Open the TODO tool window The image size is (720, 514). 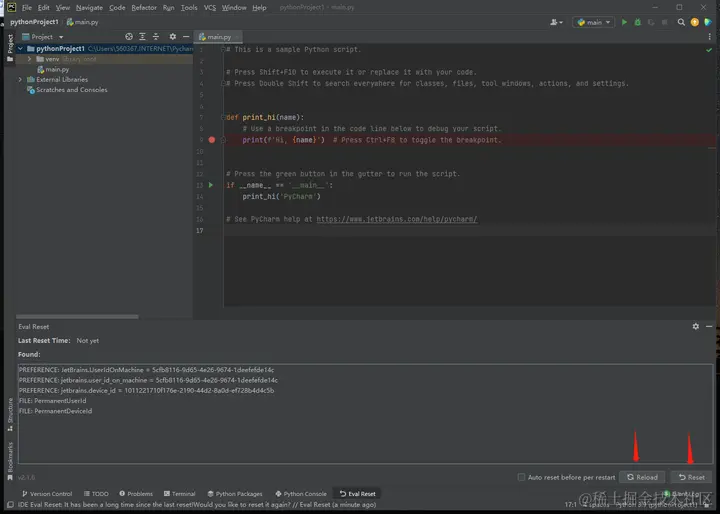pyautogui.click(x=96, y=494)
